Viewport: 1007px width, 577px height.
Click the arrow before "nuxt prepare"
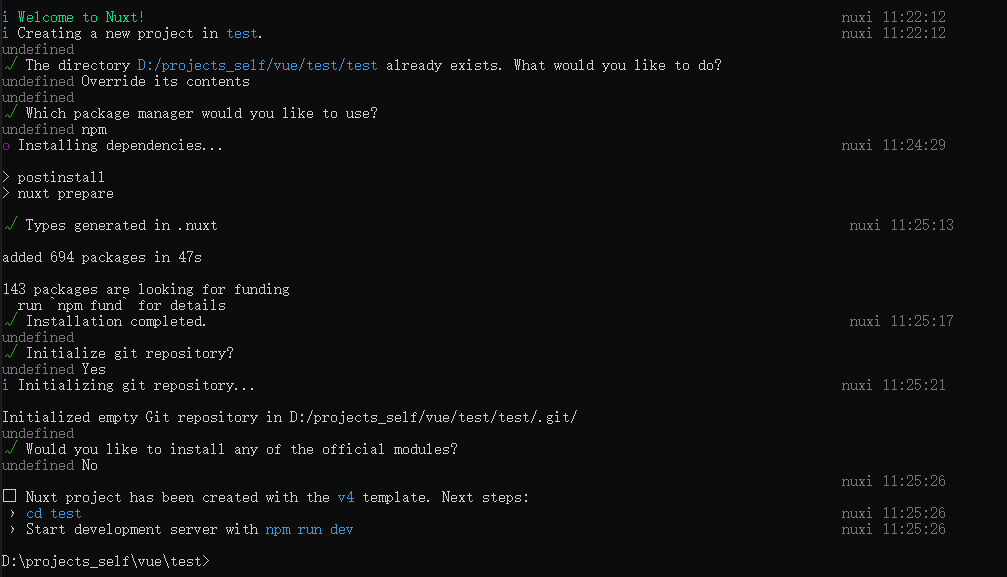[x=6, y=193]
